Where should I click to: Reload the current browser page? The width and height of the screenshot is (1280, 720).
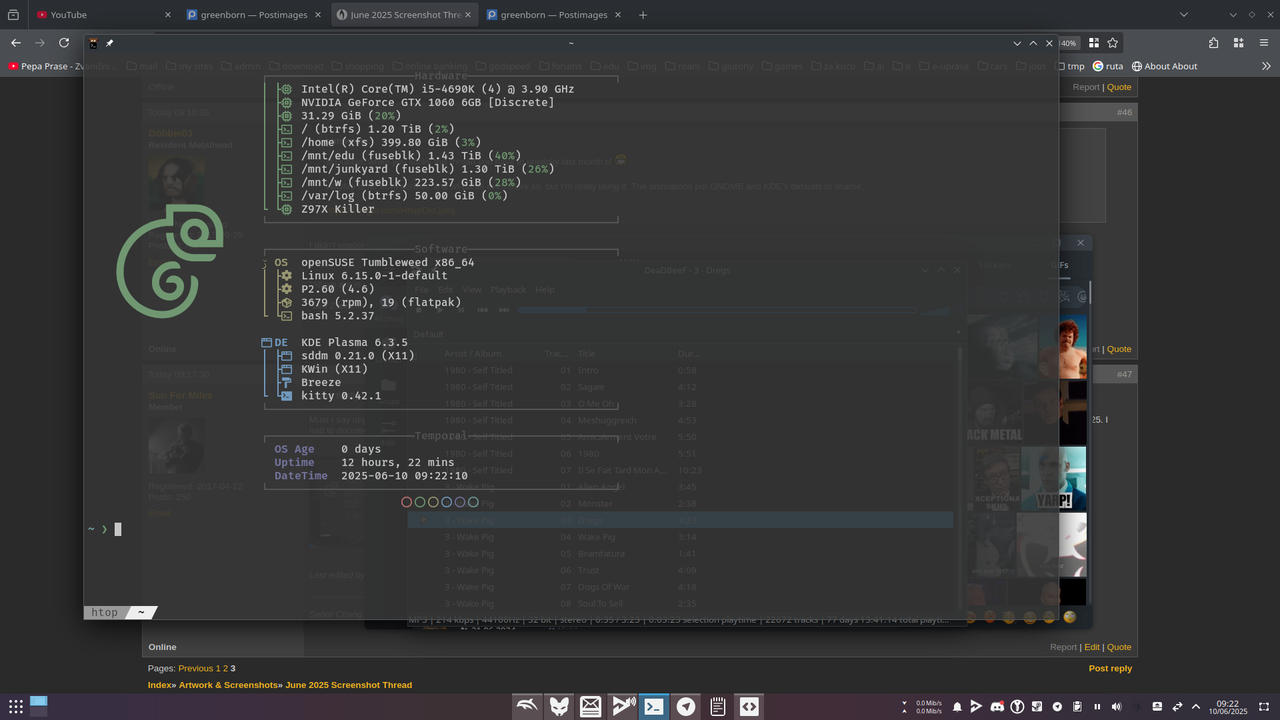click(x=64, y=43)
